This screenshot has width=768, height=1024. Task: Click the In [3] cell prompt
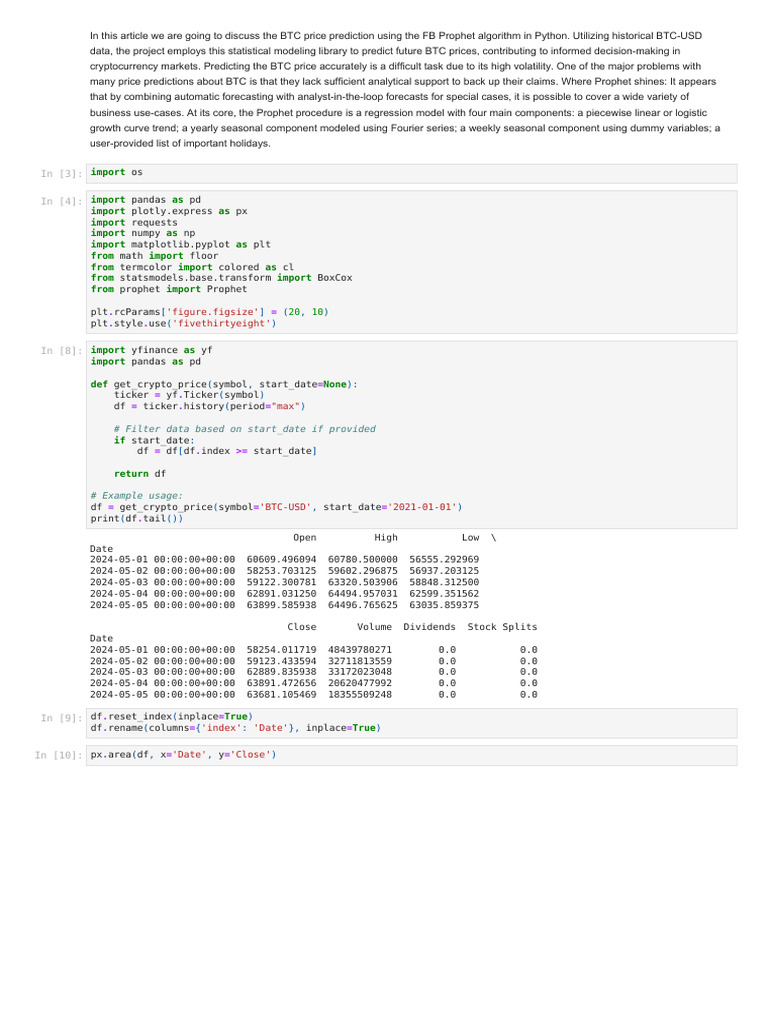pos(61,174)
